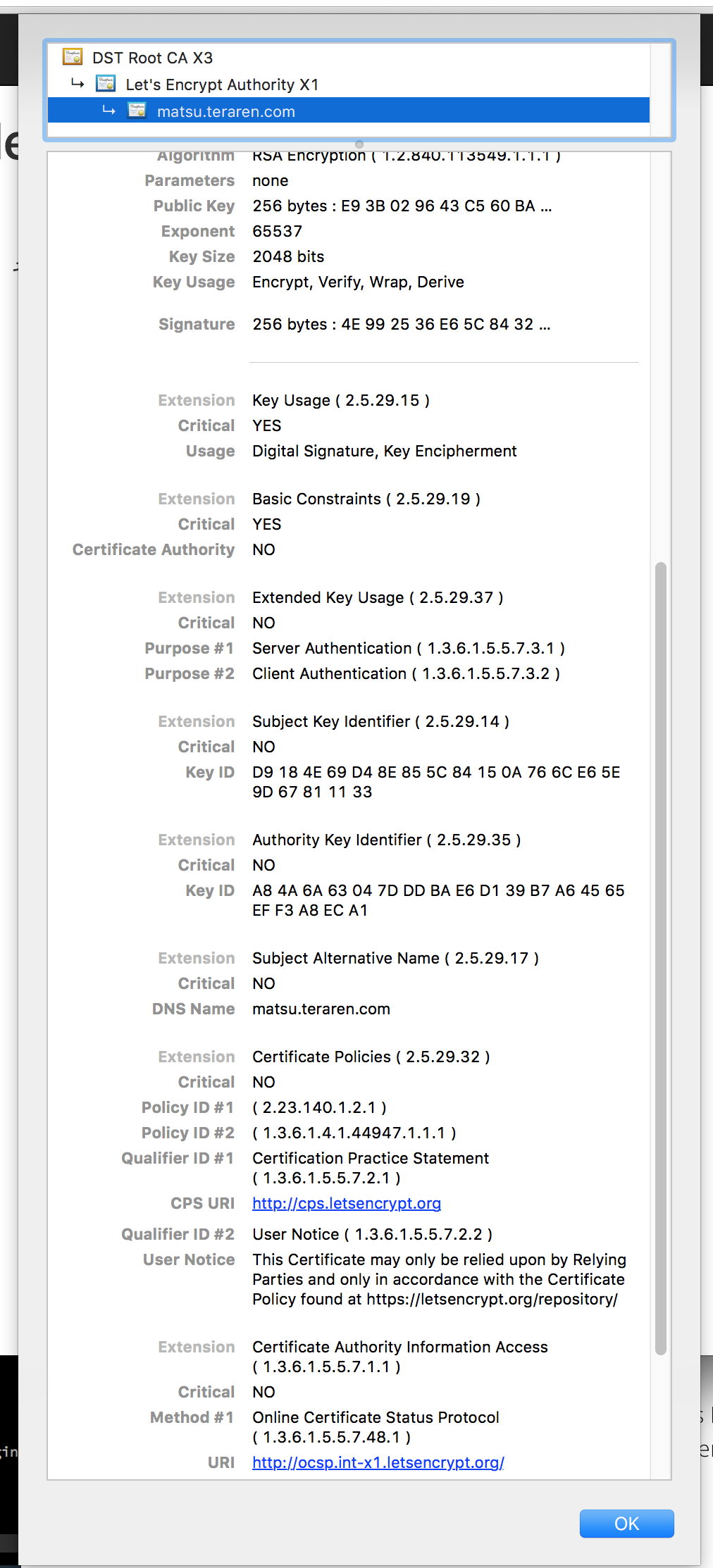Click the Key Size value 2048 bits
Viewport: 713px width, 1568px height.
pyautogui.click(x=289, y=256)
